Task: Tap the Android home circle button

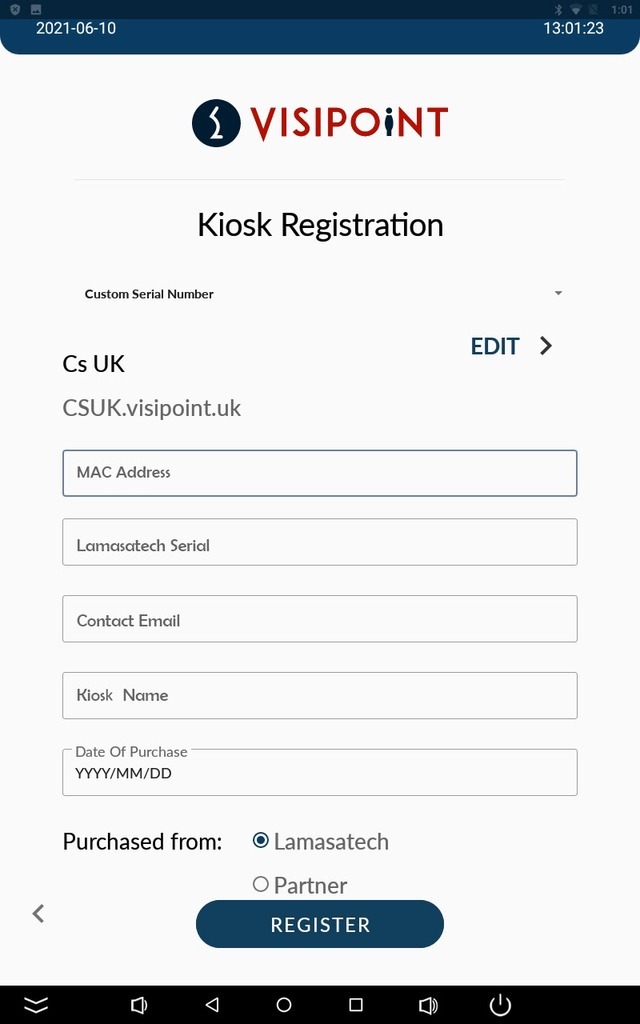Action: pos(283,1004)
